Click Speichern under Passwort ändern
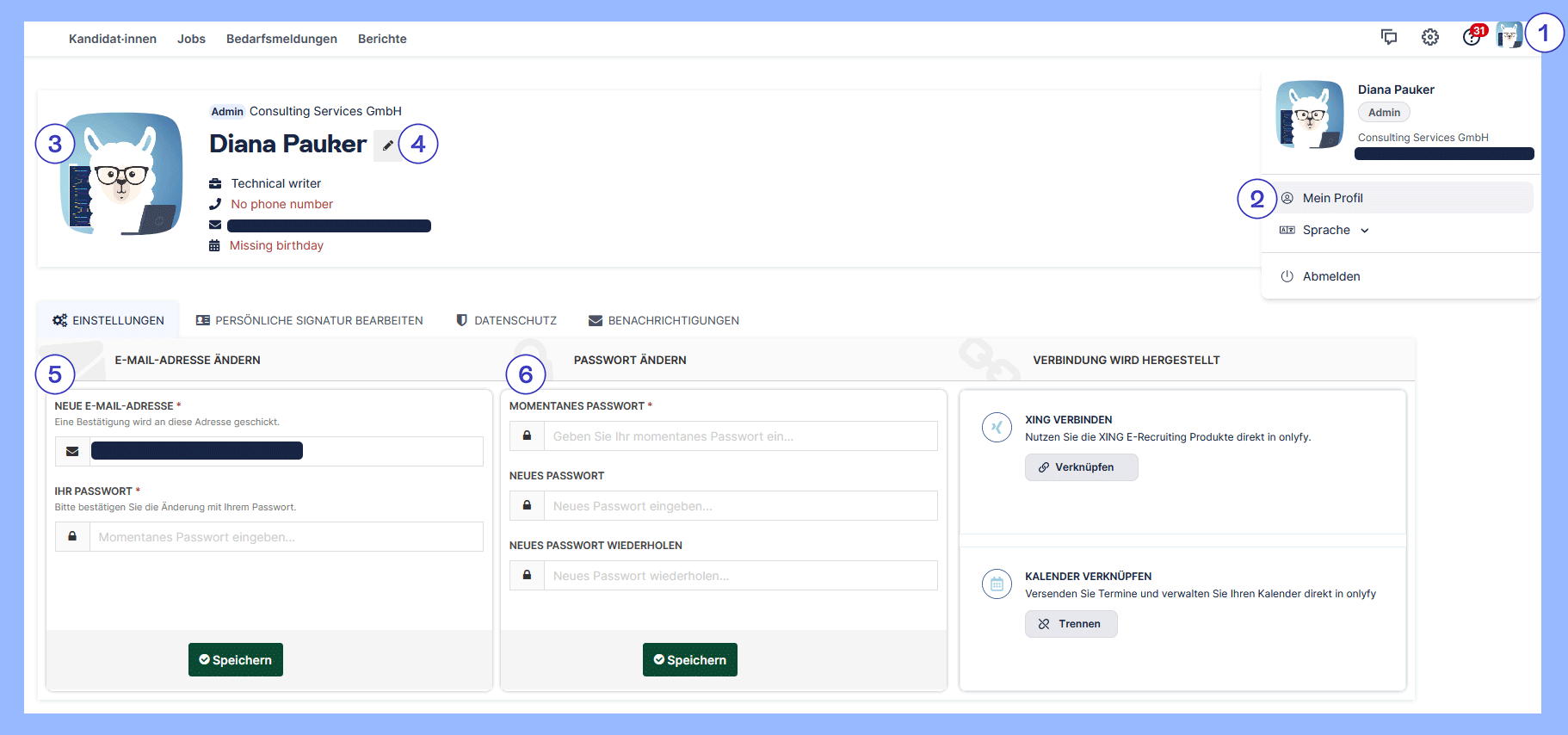 click(690, 660)
